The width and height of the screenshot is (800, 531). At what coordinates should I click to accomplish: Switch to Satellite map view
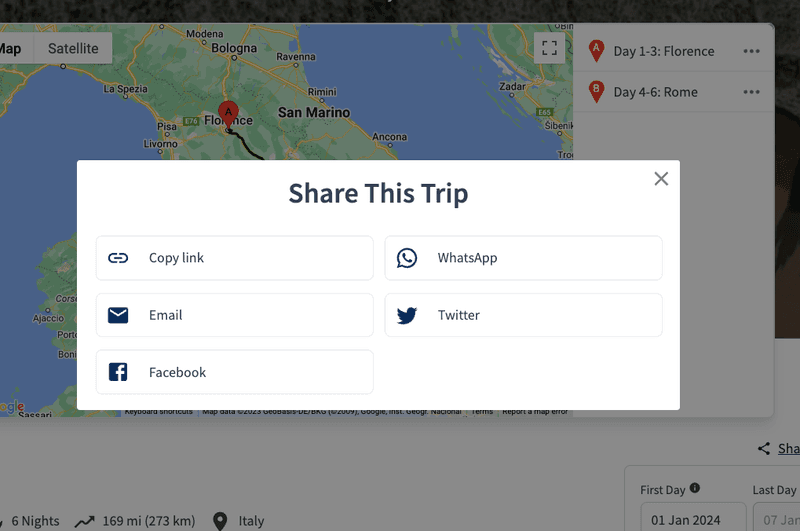73,48
